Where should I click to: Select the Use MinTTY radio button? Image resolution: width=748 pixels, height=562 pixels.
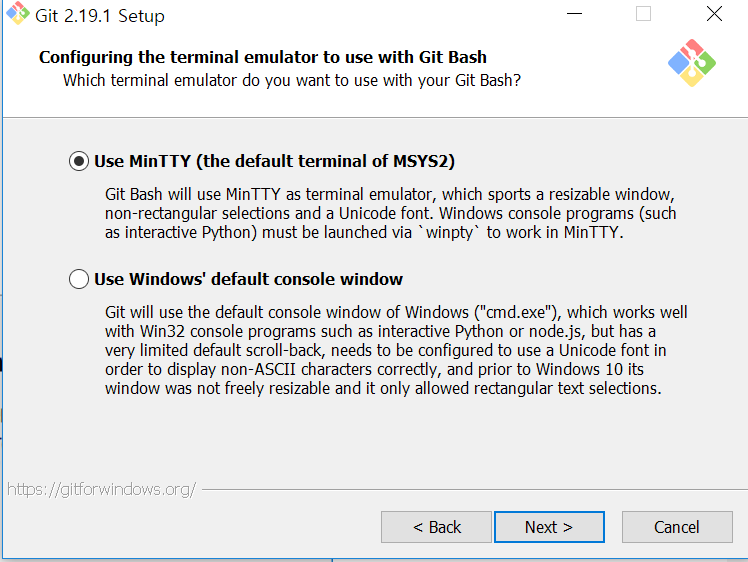tap(79, 161)
